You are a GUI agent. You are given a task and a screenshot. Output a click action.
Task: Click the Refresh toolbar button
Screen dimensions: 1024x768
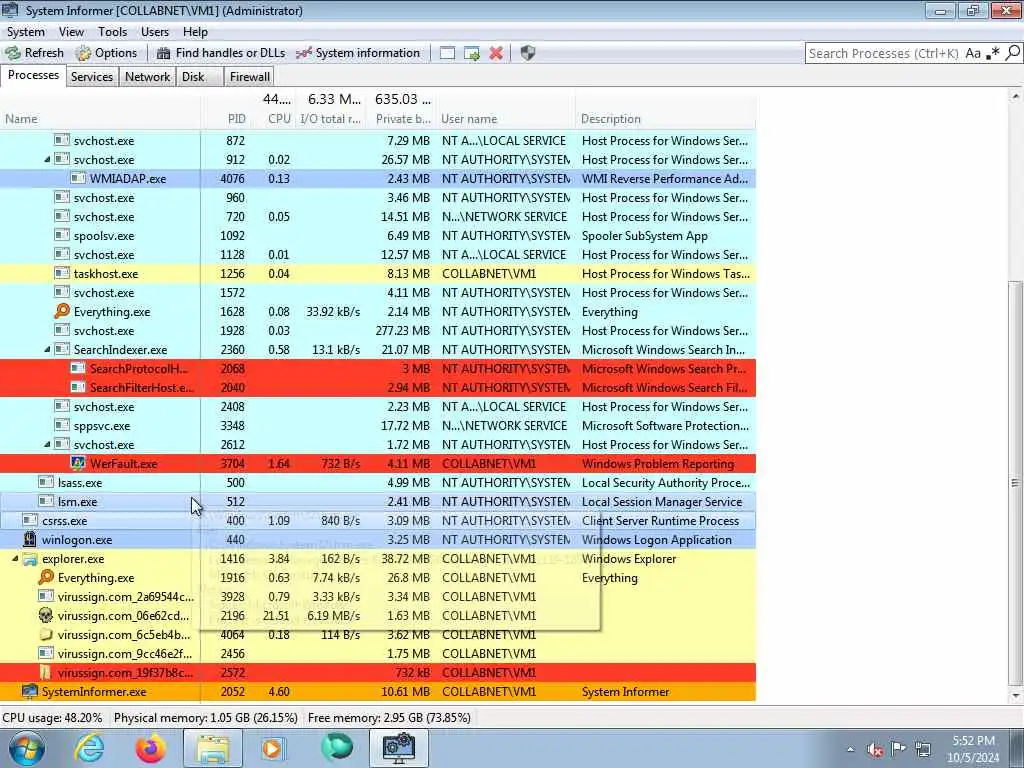pos(35,53)
